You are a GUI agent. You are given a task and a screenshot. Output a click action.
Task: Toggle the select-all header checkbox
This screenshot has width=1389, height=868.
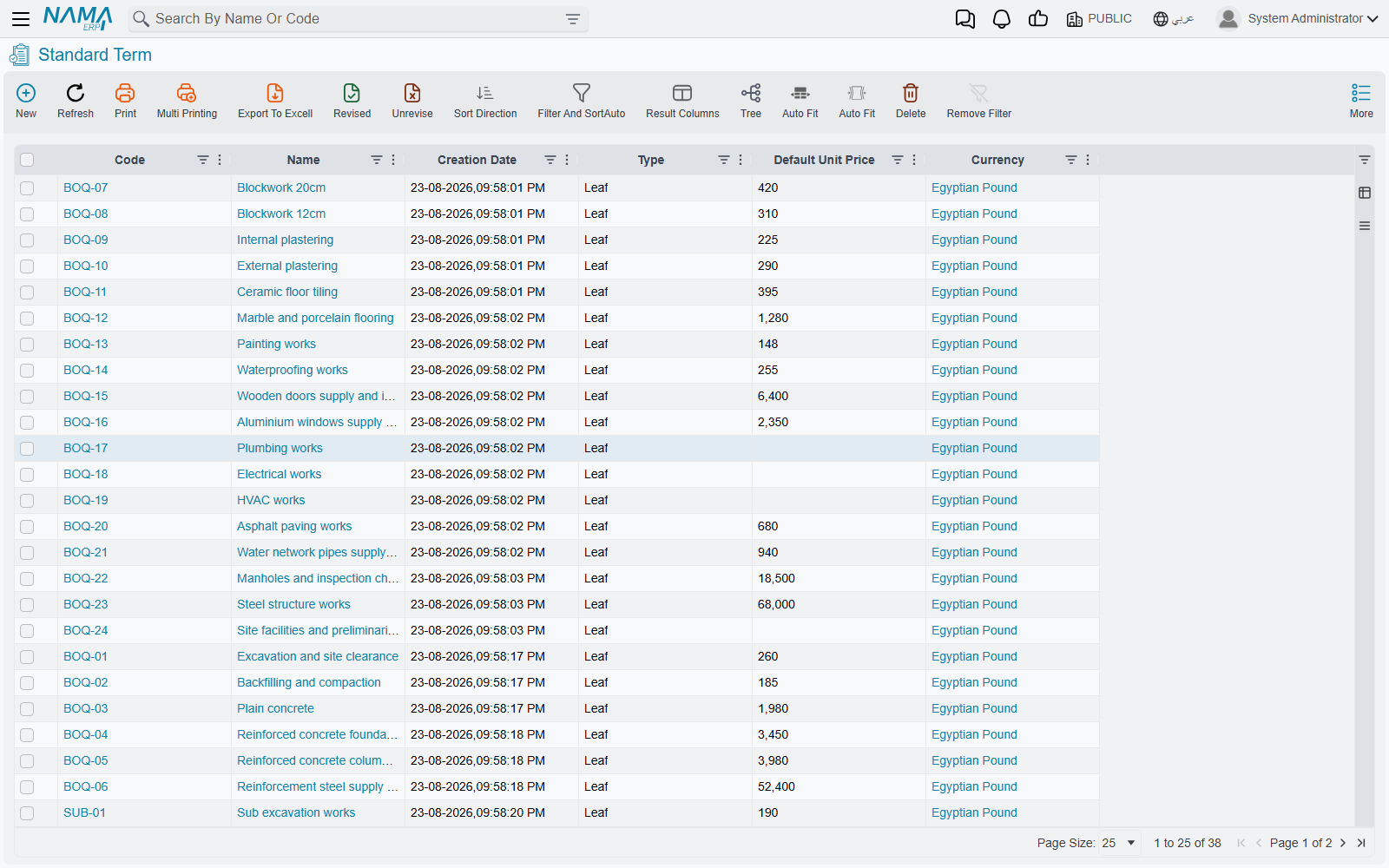click(x=27, y=160)
